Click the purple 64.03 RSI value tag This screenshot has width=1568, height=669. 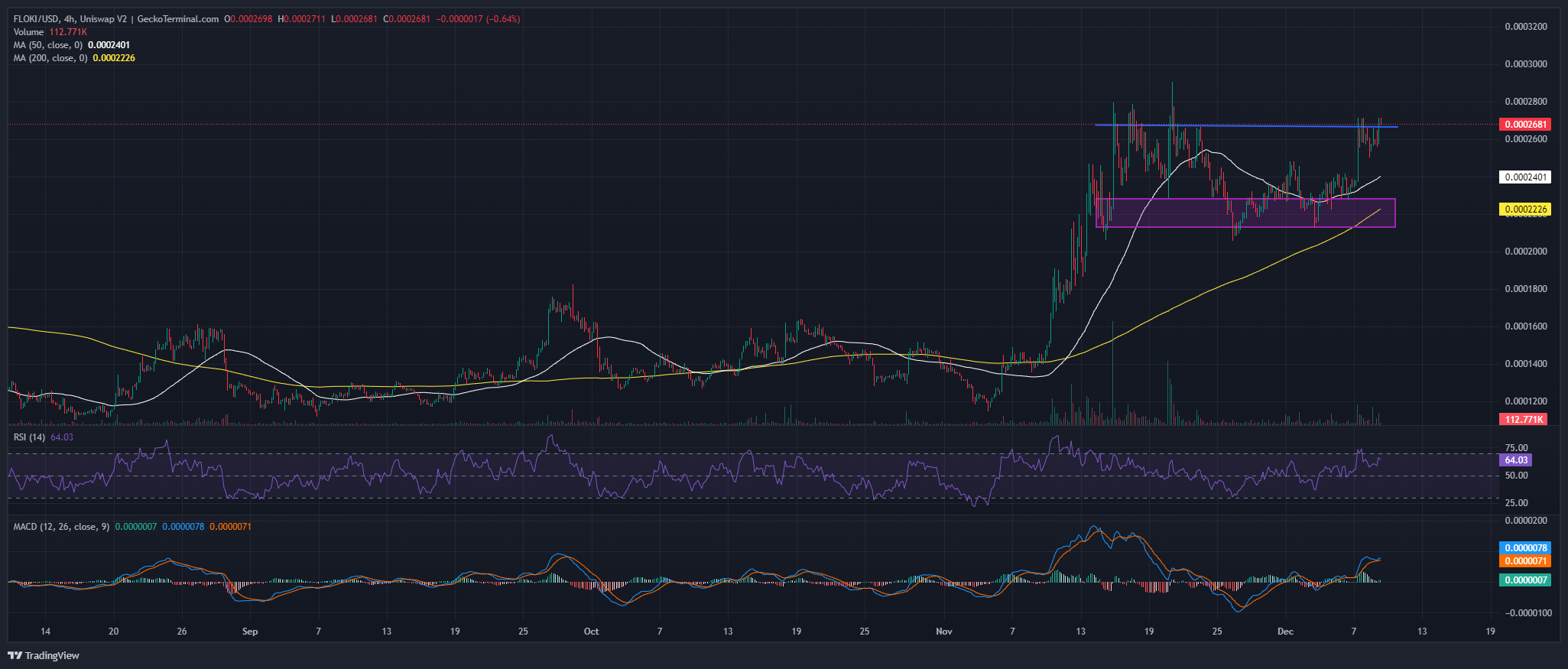pos(1516,460)
